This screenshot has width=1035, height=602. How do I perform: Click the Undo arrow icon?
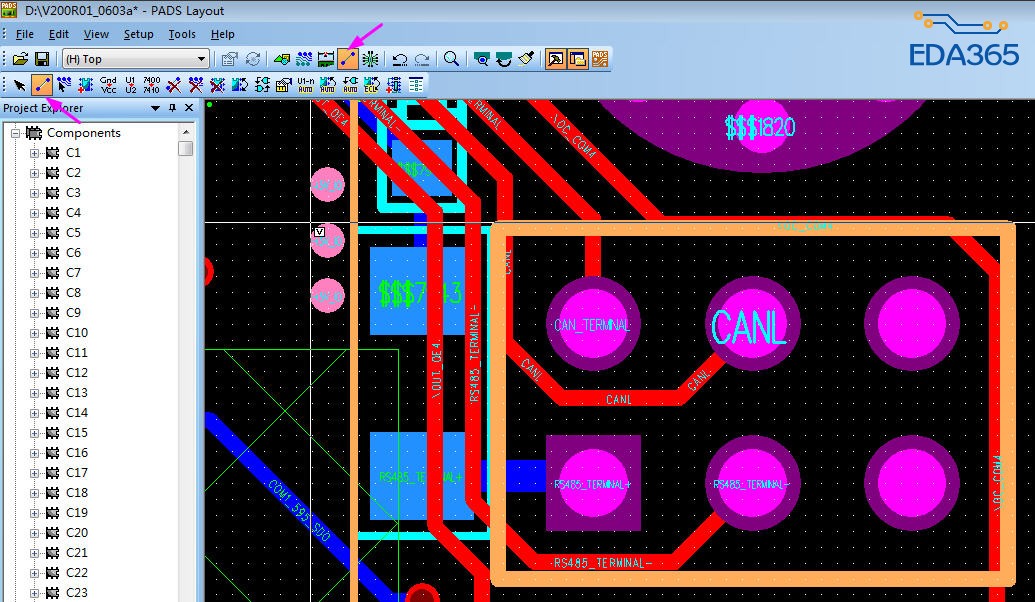click(x=400, y=59)
